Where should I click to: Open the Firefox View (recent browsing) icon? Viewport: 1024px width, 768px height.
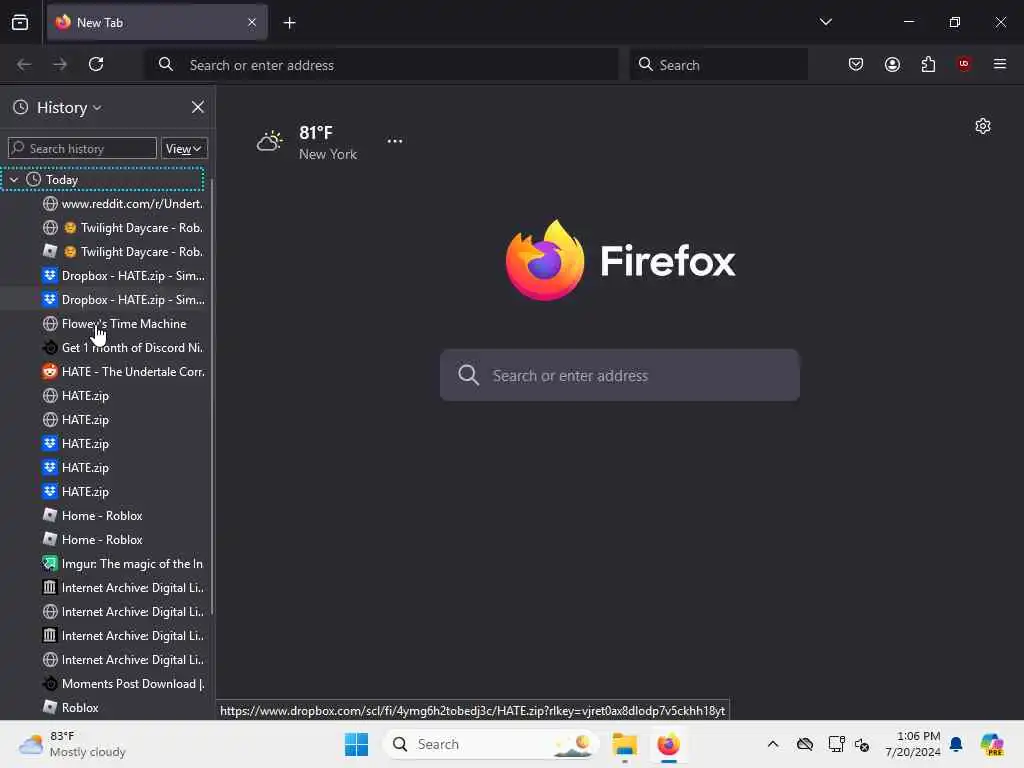20,22
